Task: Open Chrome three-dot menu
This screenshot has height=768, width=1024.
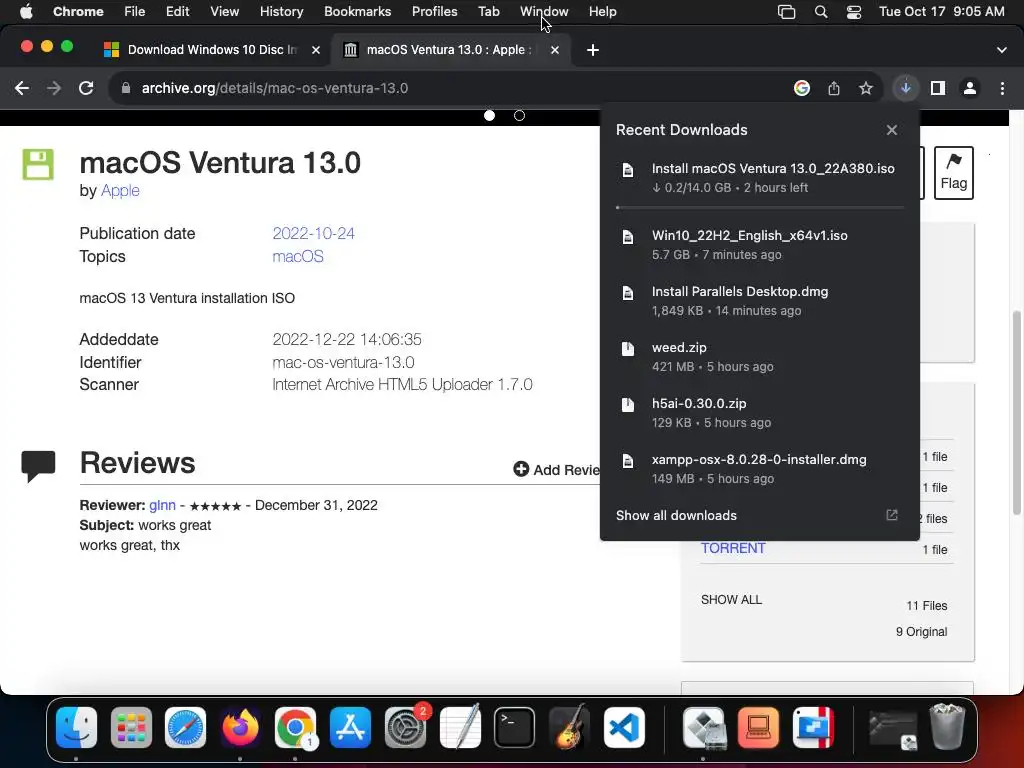Action: coord(1002,88)
